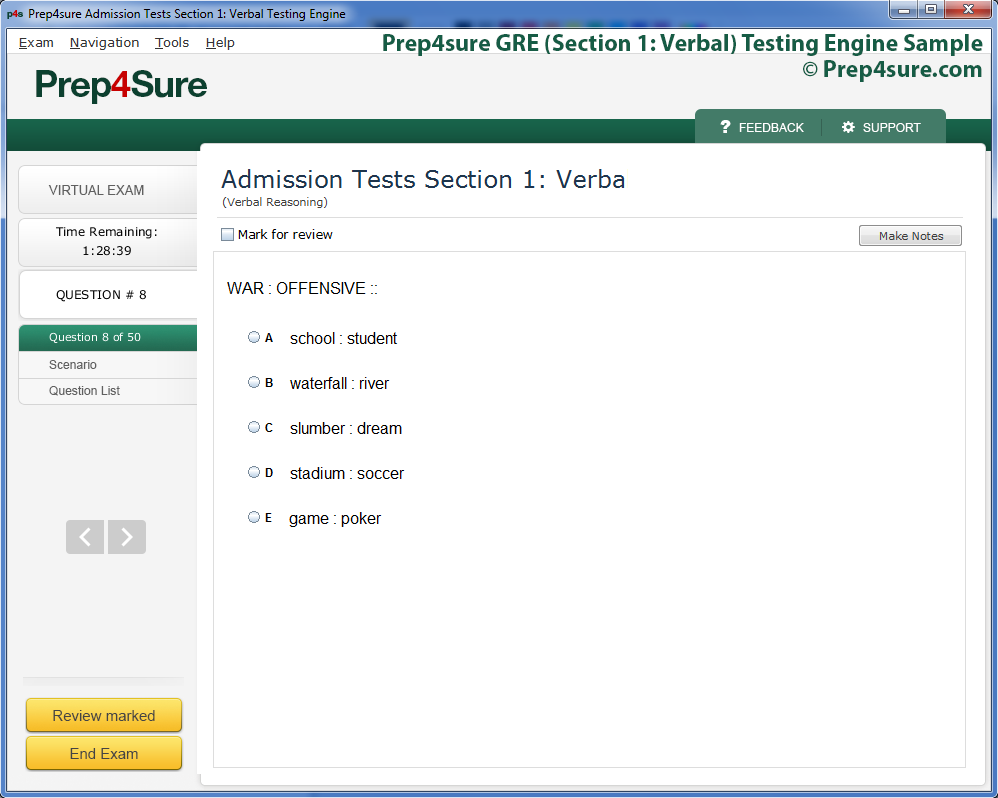Viewport: 998px width, 798px height.
Task: Click the Support gear icon
Action: coord(848,127)
